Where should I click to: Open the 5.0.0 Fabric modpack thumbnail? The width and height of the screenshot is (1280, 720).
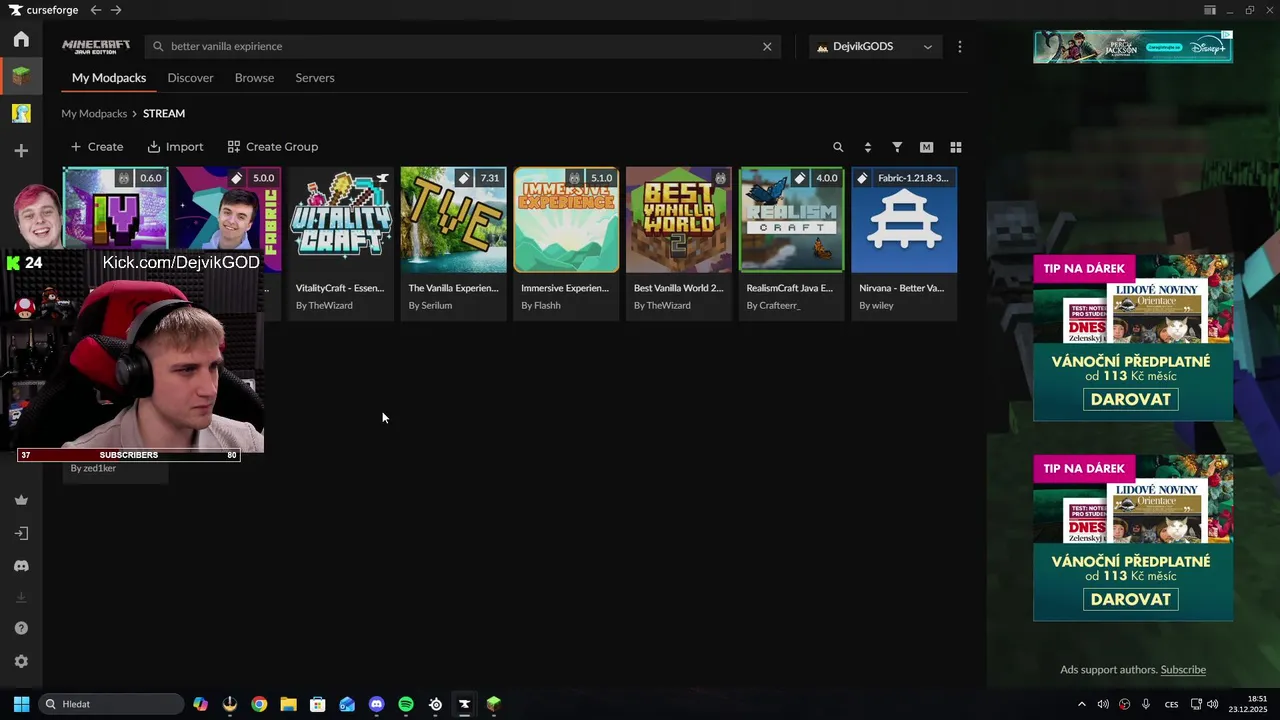click(x=228, y=219)
